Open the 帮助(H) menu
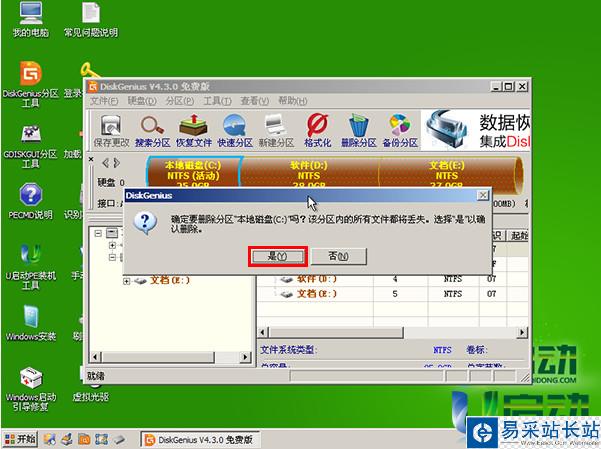 point(292,101)
